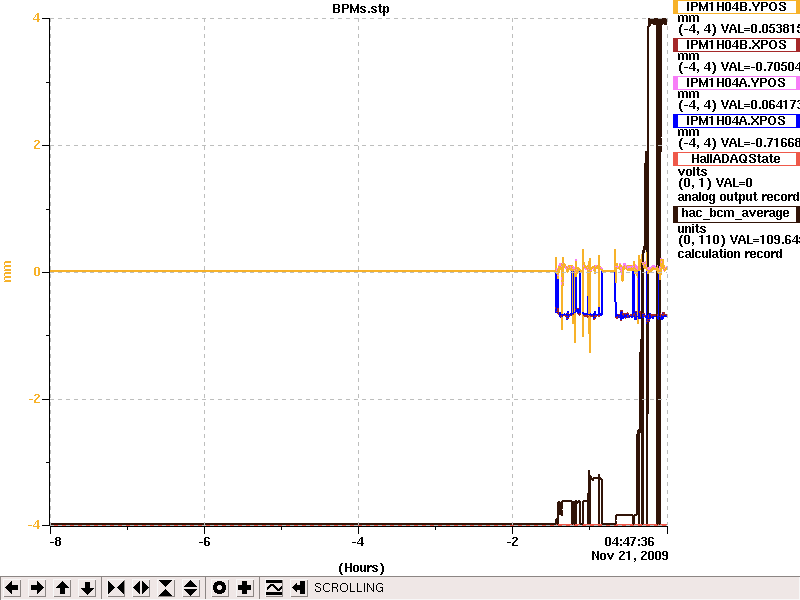
Task: Zoom out vertically with up-down triangles icon
Action: (x=191, y=588)
